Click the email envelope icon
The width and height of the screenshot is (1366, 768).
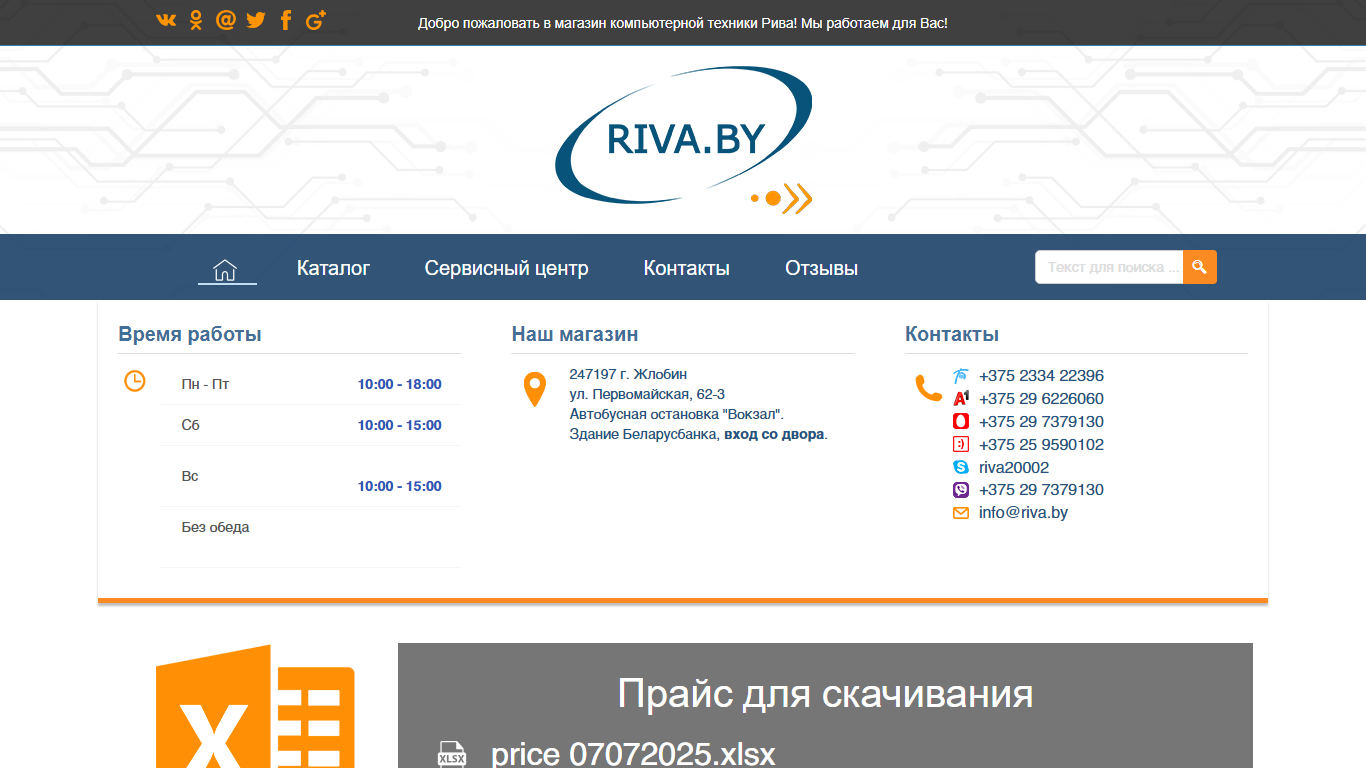(961, 513)
